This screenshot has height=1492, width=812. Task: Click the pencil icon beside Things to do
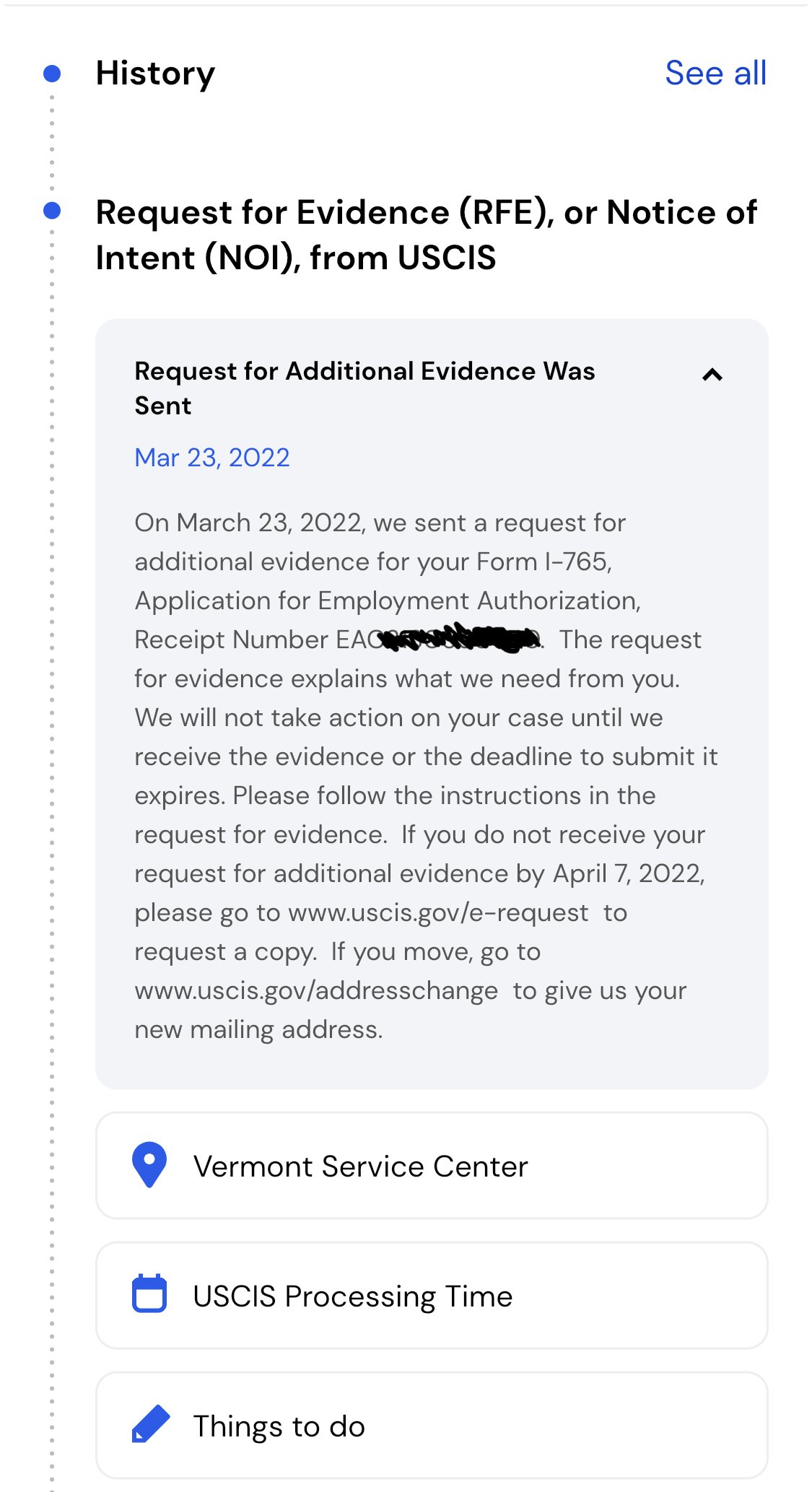point(151,1424)
